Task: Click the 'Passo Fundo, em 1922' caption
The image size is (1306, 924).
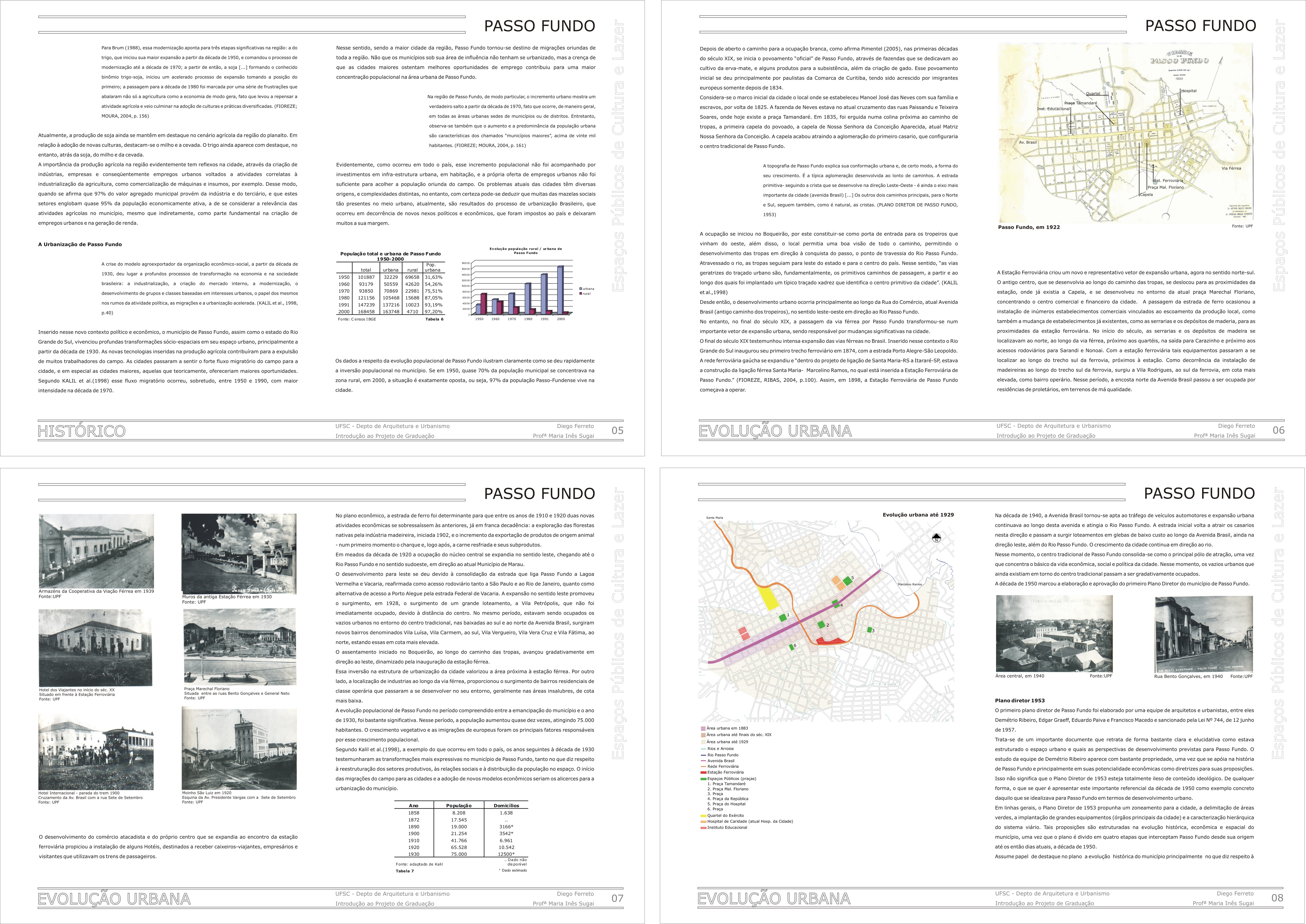Action: coord(1029,227)
